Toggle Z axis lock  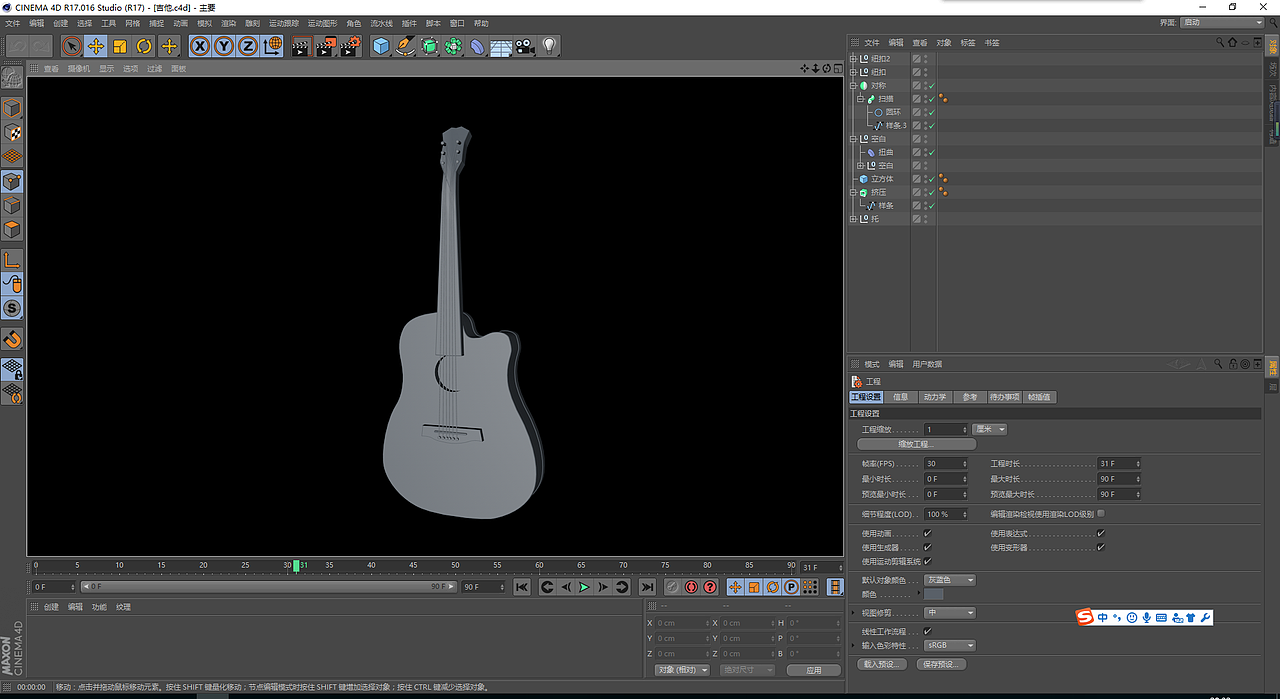248,46
